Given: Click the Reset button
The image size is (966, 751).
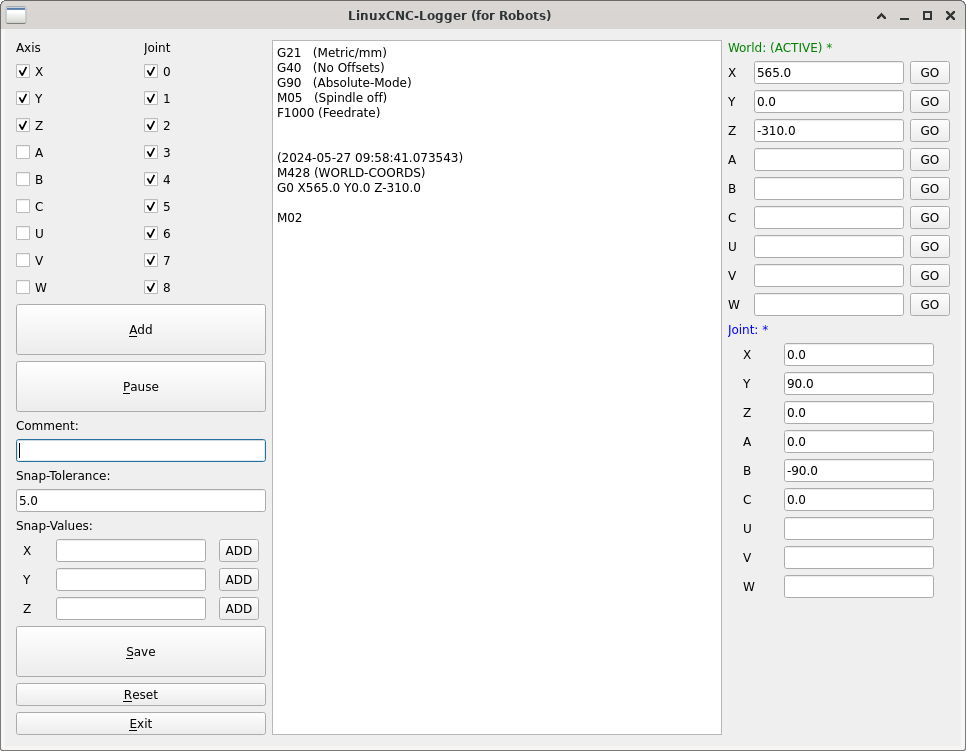Looking at the screenshot, I should (140, 695).
